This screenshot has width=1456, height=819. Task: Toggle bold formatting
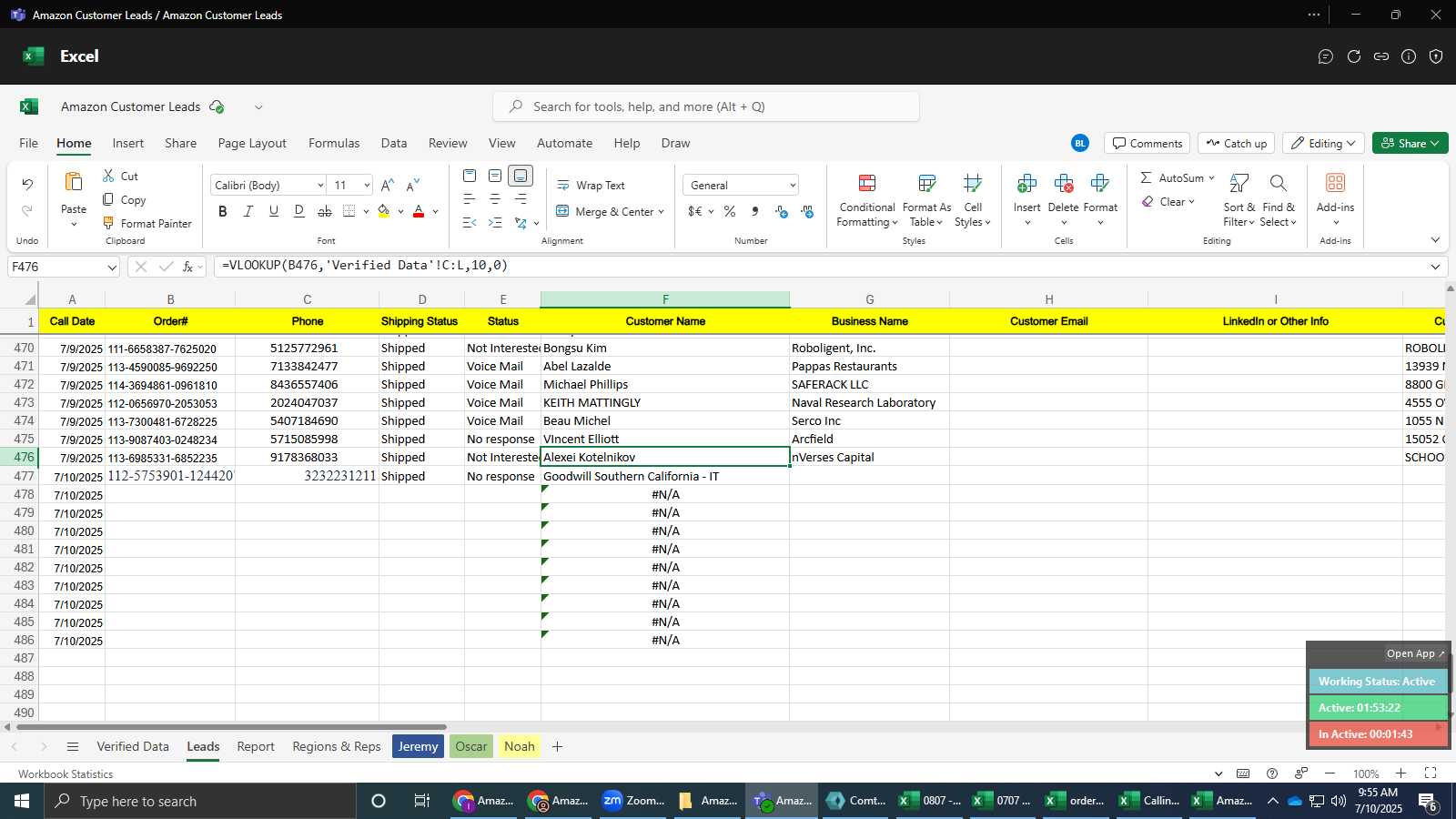pos(223,211)
